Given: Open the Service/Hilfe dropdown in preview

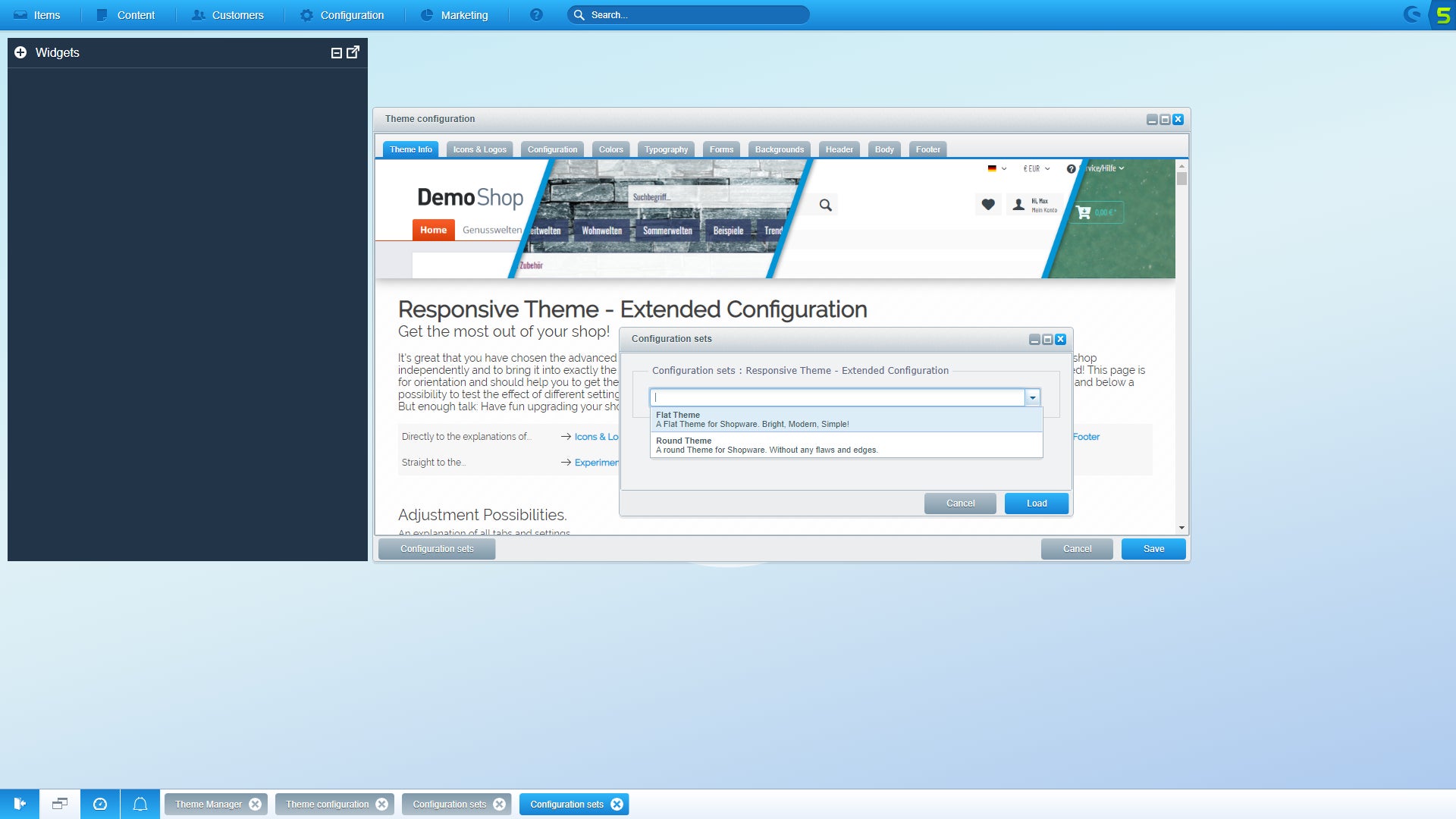Looking at the screenshot, I should [x=1096, y=168].
